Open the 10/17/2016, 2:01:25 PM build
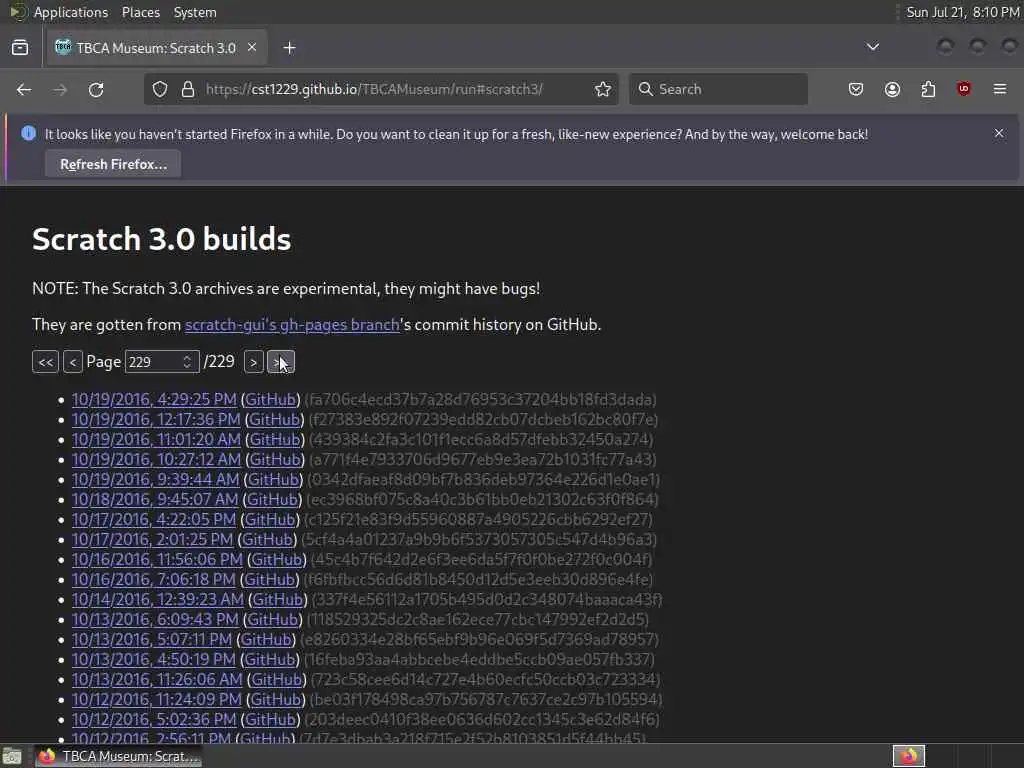Screen dimensions: 1024x768 pyautogui.click(x=152, y=539)
